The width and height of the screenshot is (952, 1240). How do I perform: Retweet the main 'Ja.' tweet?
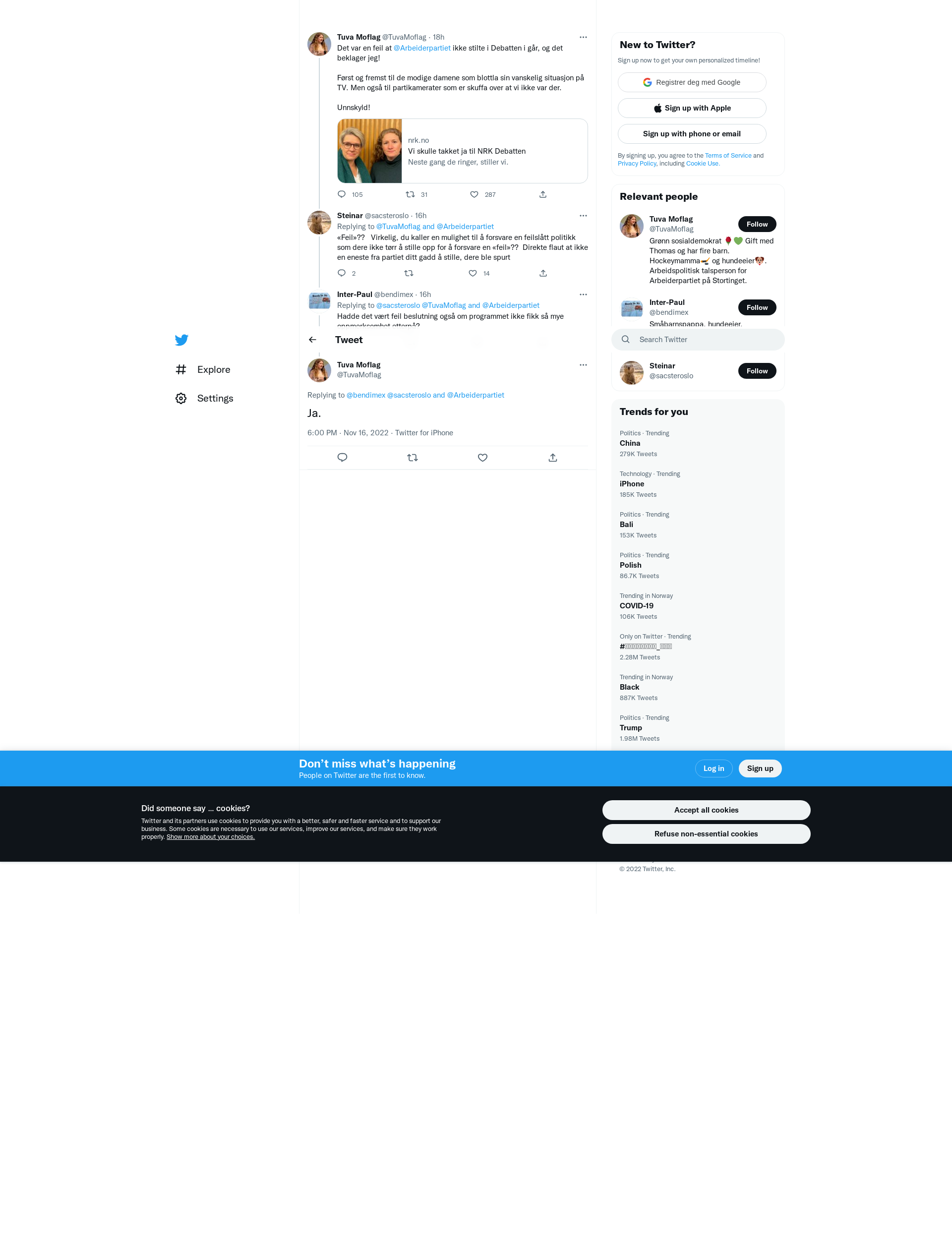(413, 458)
